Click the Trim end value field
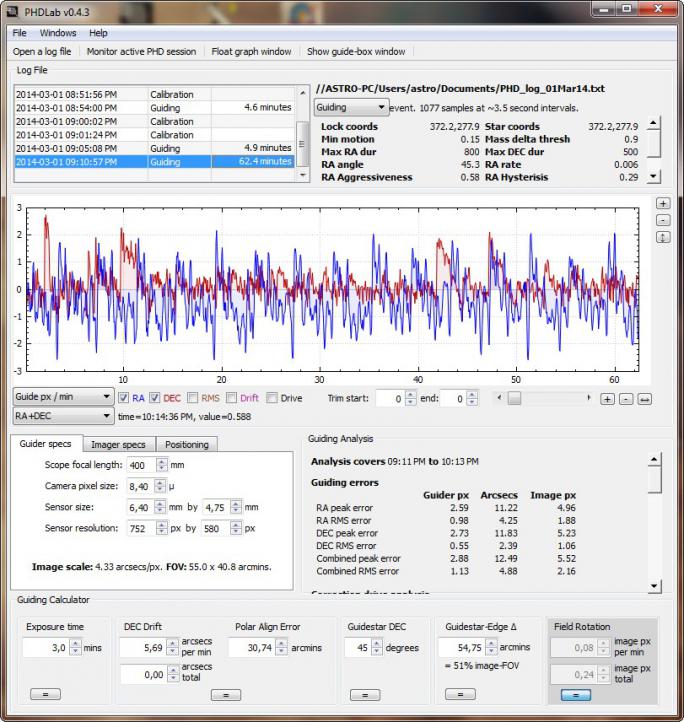 (x=452, y=398)
